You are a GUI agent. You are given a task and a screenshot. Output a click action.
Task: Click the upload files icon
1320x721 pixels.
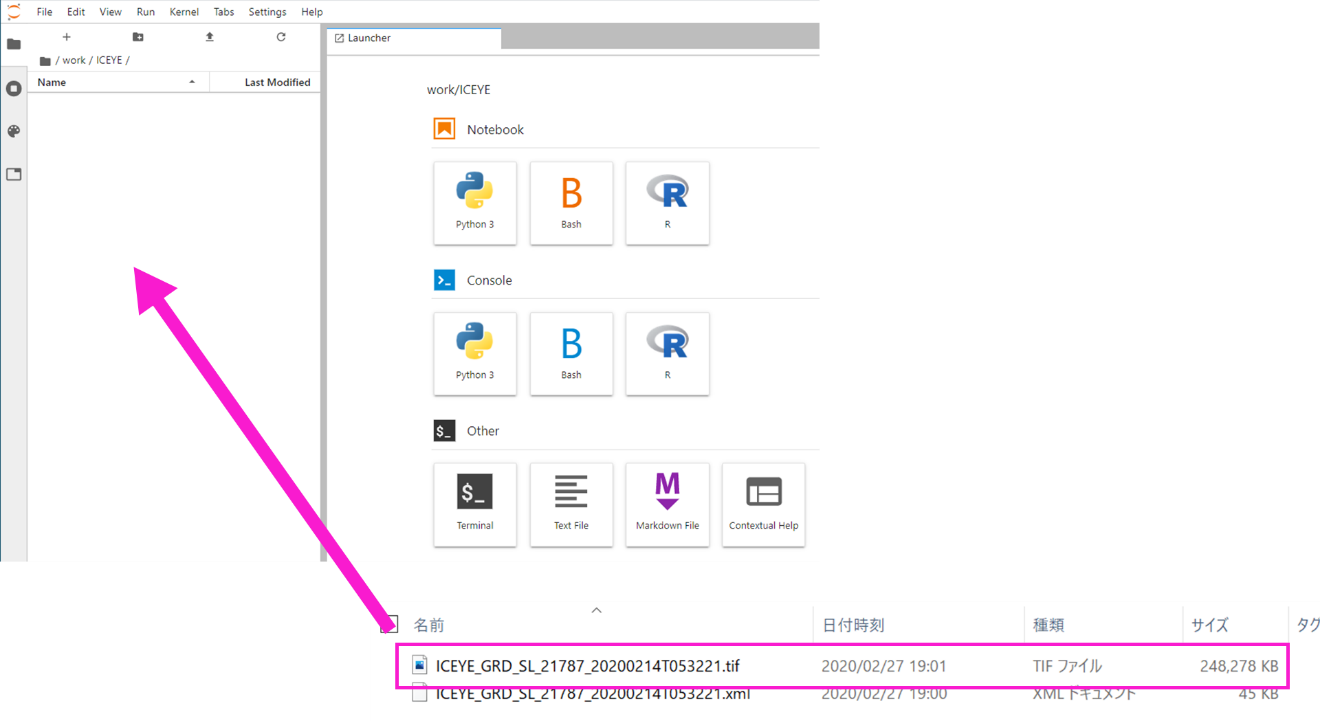tap(209, 37)
